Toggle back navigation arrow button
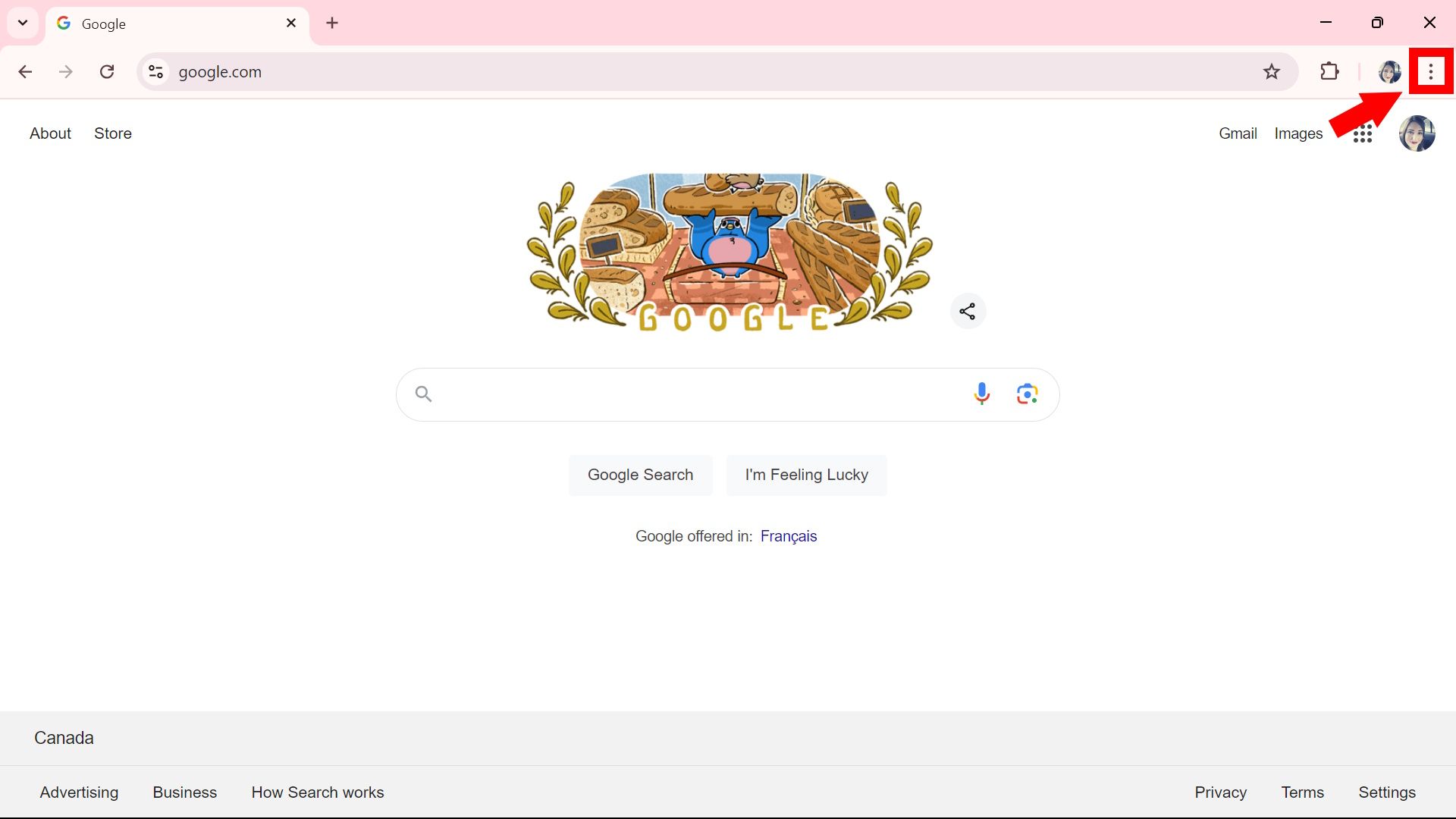Screen dimensions: 1456x819 25,71
